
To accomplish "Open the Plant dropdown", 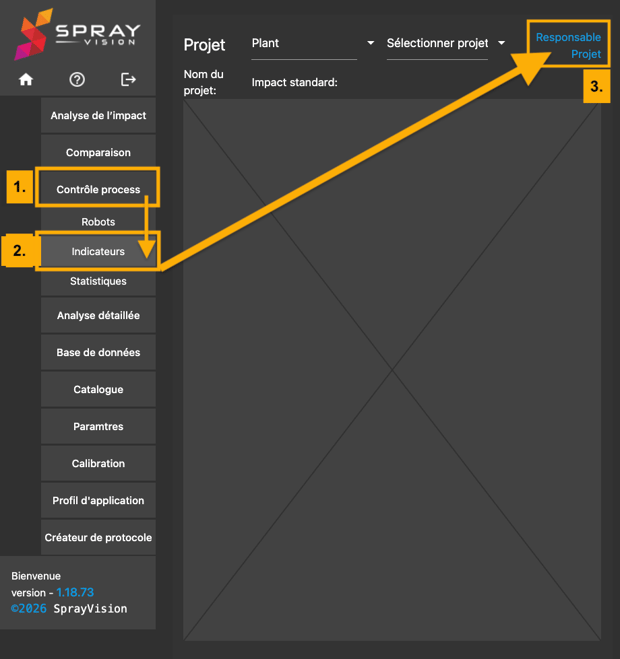I will point(313,43).
